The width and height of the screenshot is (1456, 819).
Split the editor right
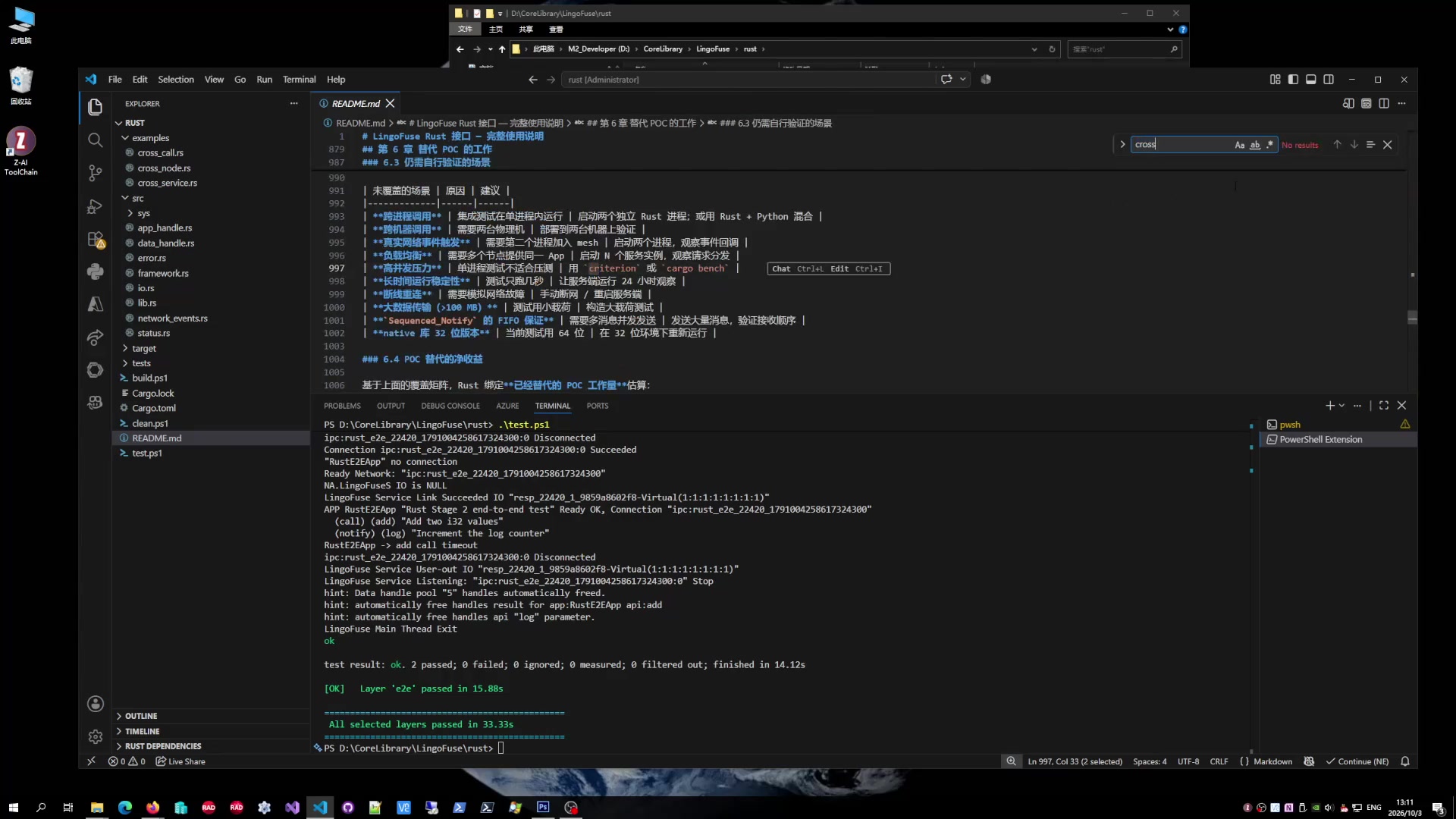(1384, 103)
